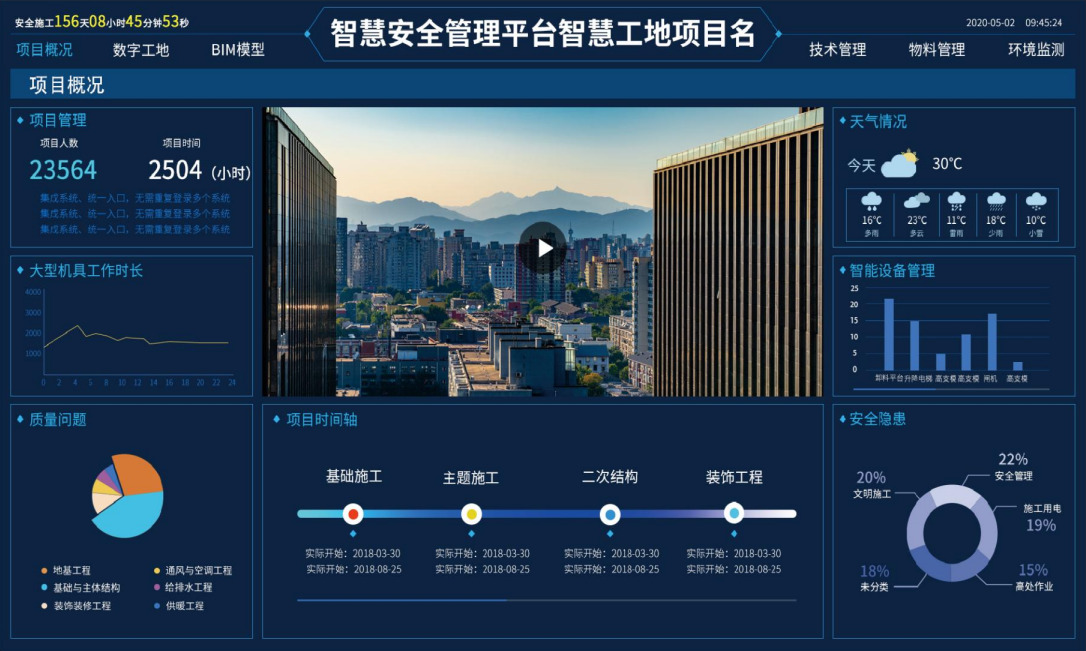This screenshot has height=651, width=1086.
Task: Select the 二次结构 timeline node
Action: (x=610, y=514)
